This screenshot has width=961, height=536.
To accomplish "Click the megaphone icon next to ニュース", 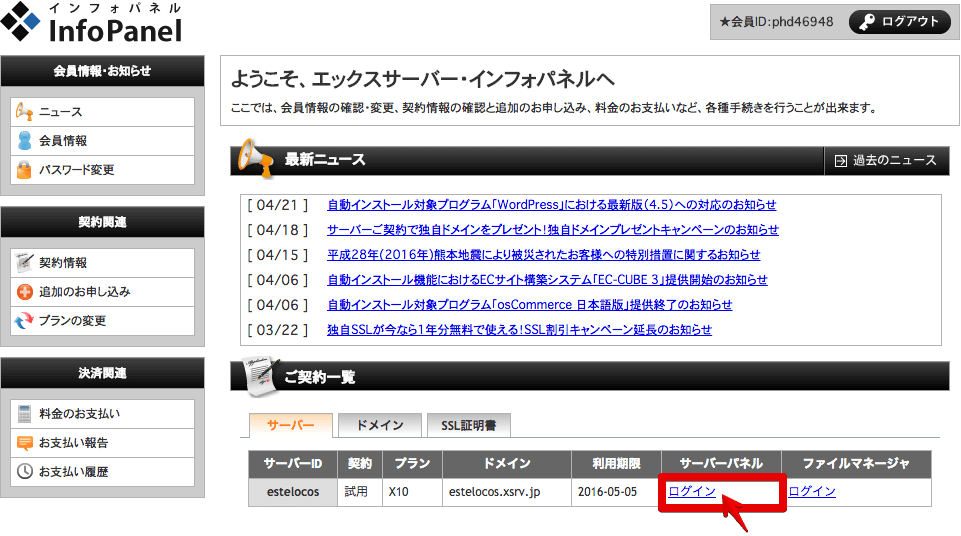I will (24, 111).
